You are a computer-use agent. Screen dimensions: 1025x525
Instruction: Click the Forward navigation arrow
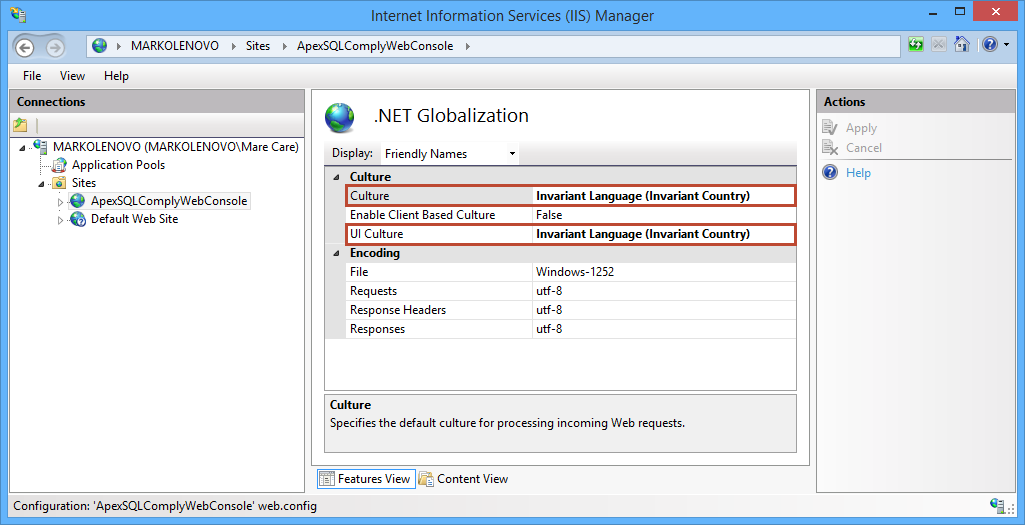tap(55, 47)
